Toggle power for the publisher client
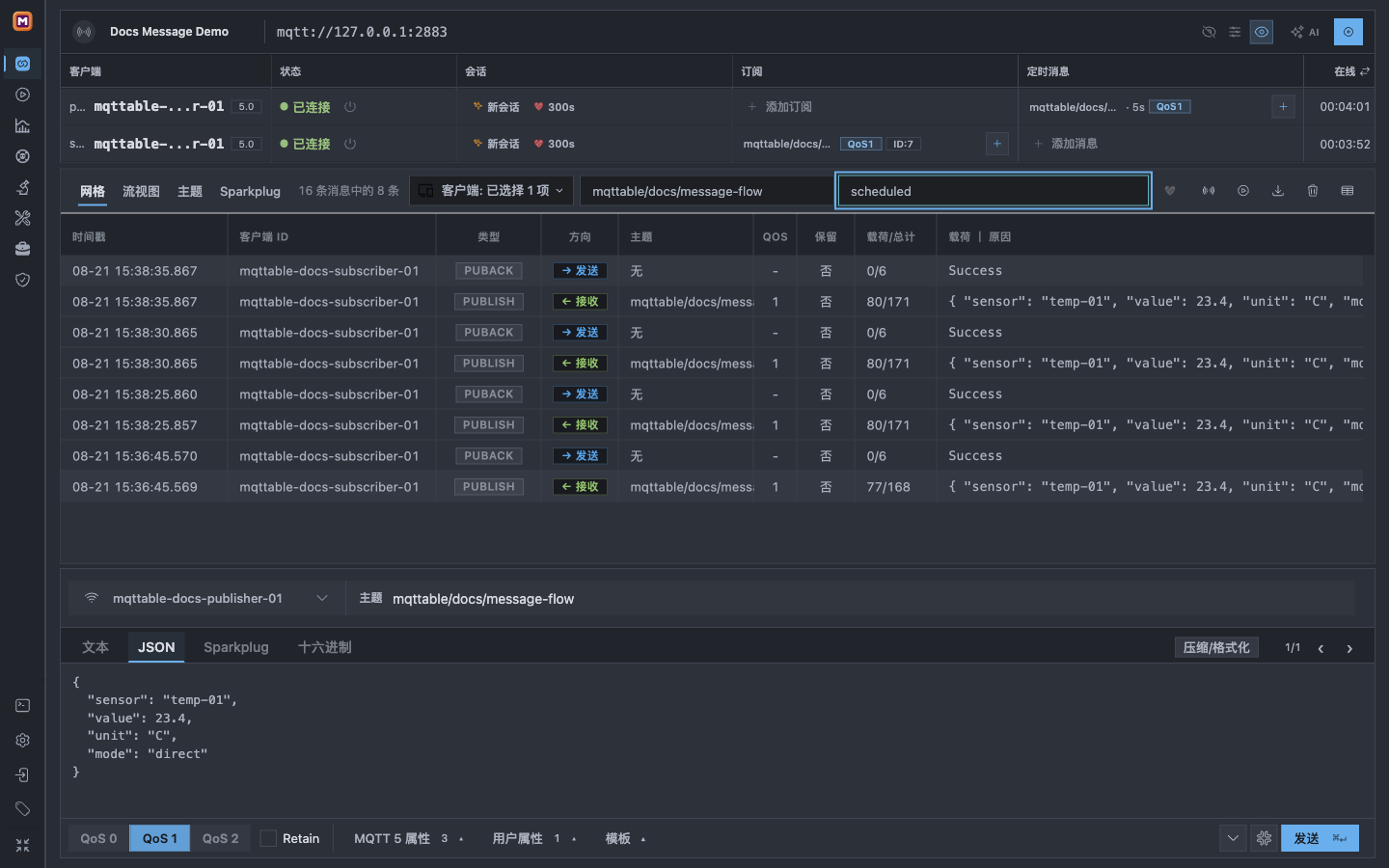The width and height of the screenshot is (1389, 868). tap(350, 107)
